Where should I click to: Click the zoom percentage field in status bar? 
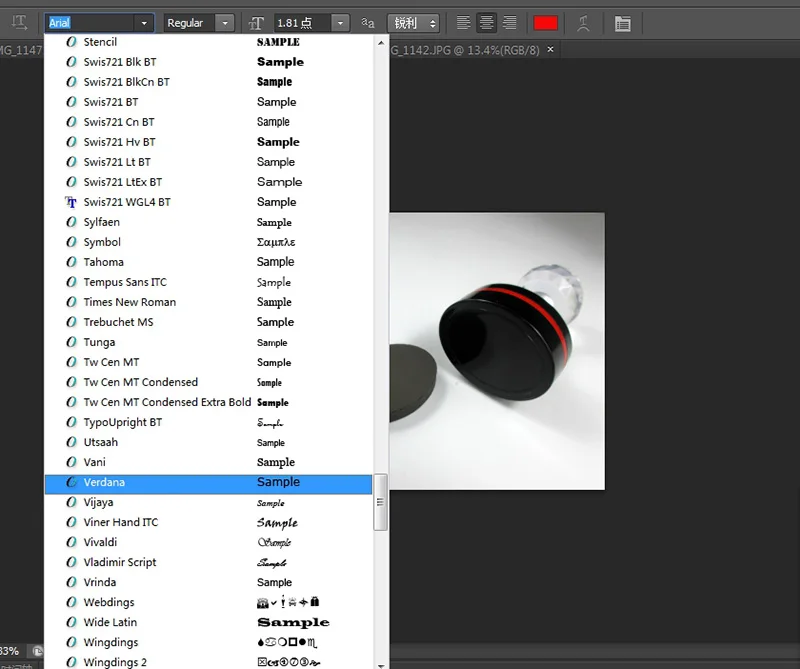click(x=9, y=651)
